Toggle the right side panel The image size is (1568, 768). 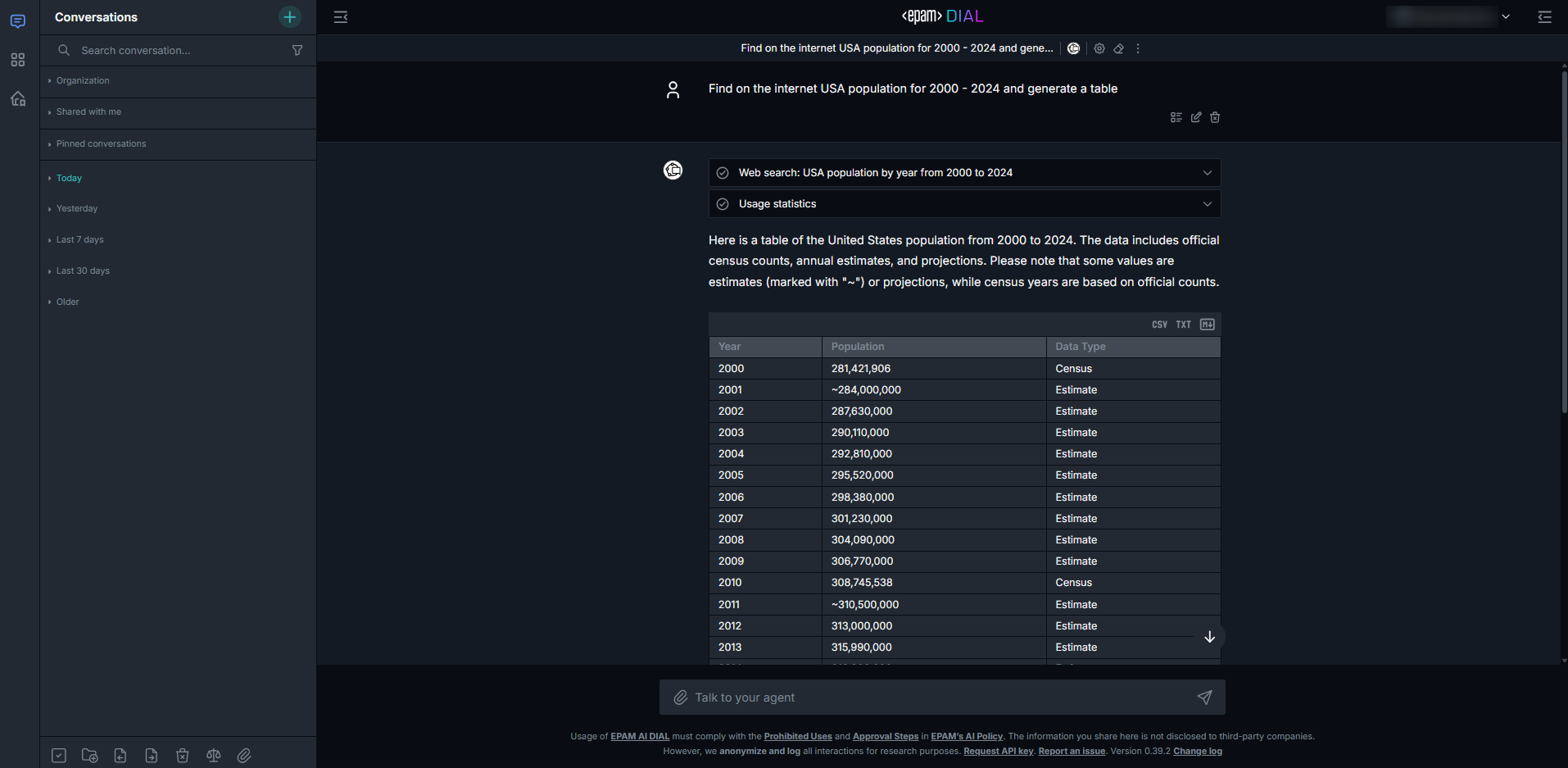[x=1544, y=17]
